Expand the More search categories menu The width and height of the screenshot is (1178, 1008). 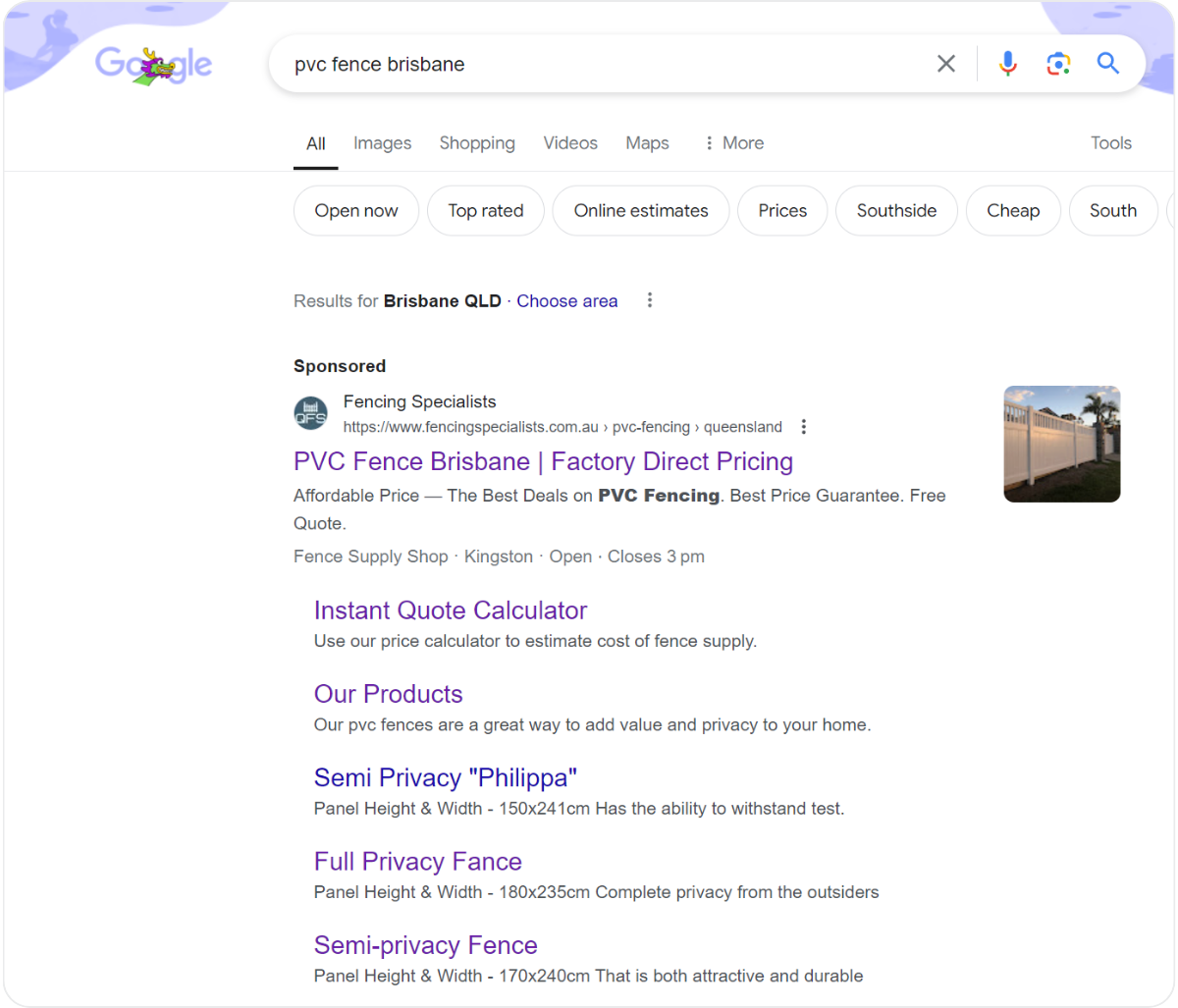click(x=733, y=143)
